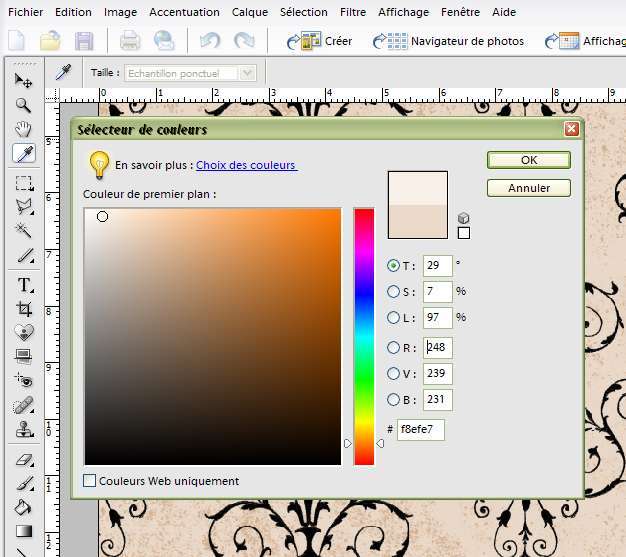The height and width of the screenshot is (557, 626).
Task: Click the T hue value field 29
Action: pyautogui.click(x=438, y=266)
